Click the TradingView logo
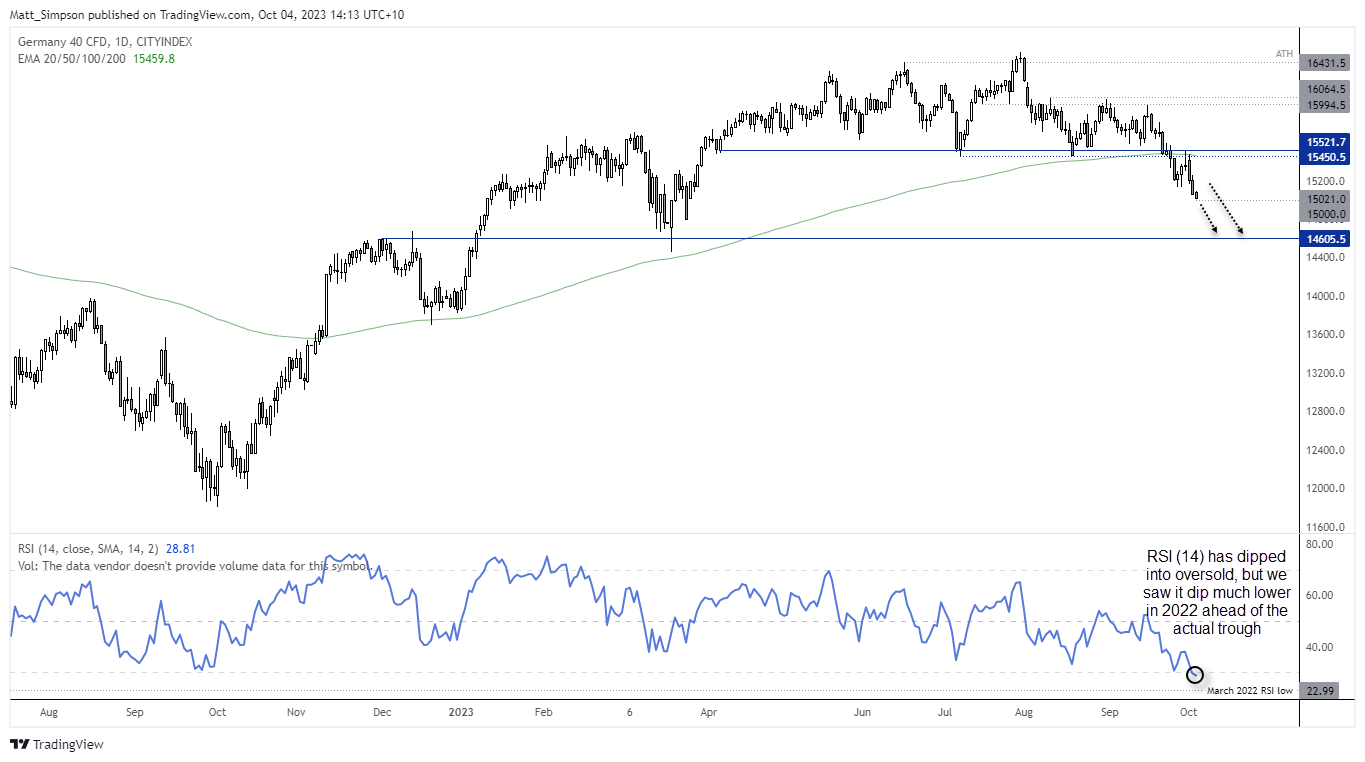The image size is (1365, 762). click(x=56, y=744)
